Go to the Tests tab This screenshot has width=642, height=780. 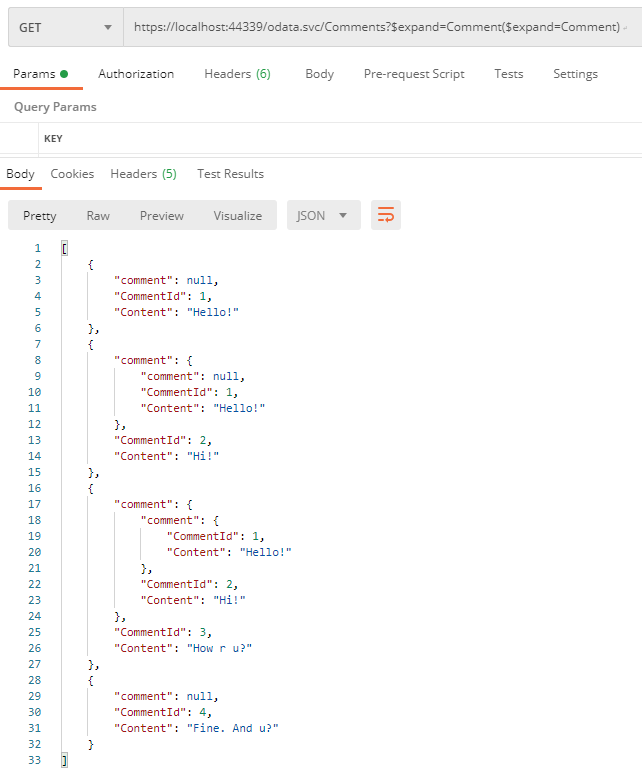[x=508, y=74]
